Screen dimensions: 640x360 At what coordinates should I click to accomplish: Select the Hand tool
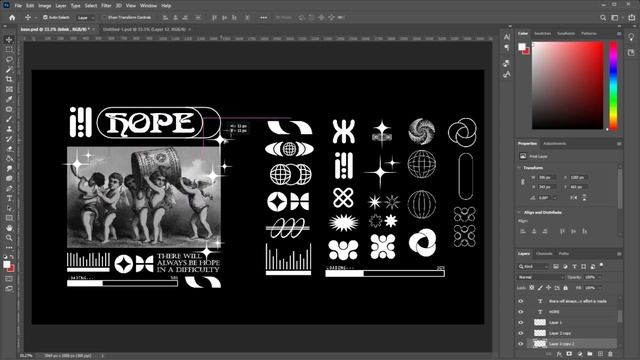[9, 228]
